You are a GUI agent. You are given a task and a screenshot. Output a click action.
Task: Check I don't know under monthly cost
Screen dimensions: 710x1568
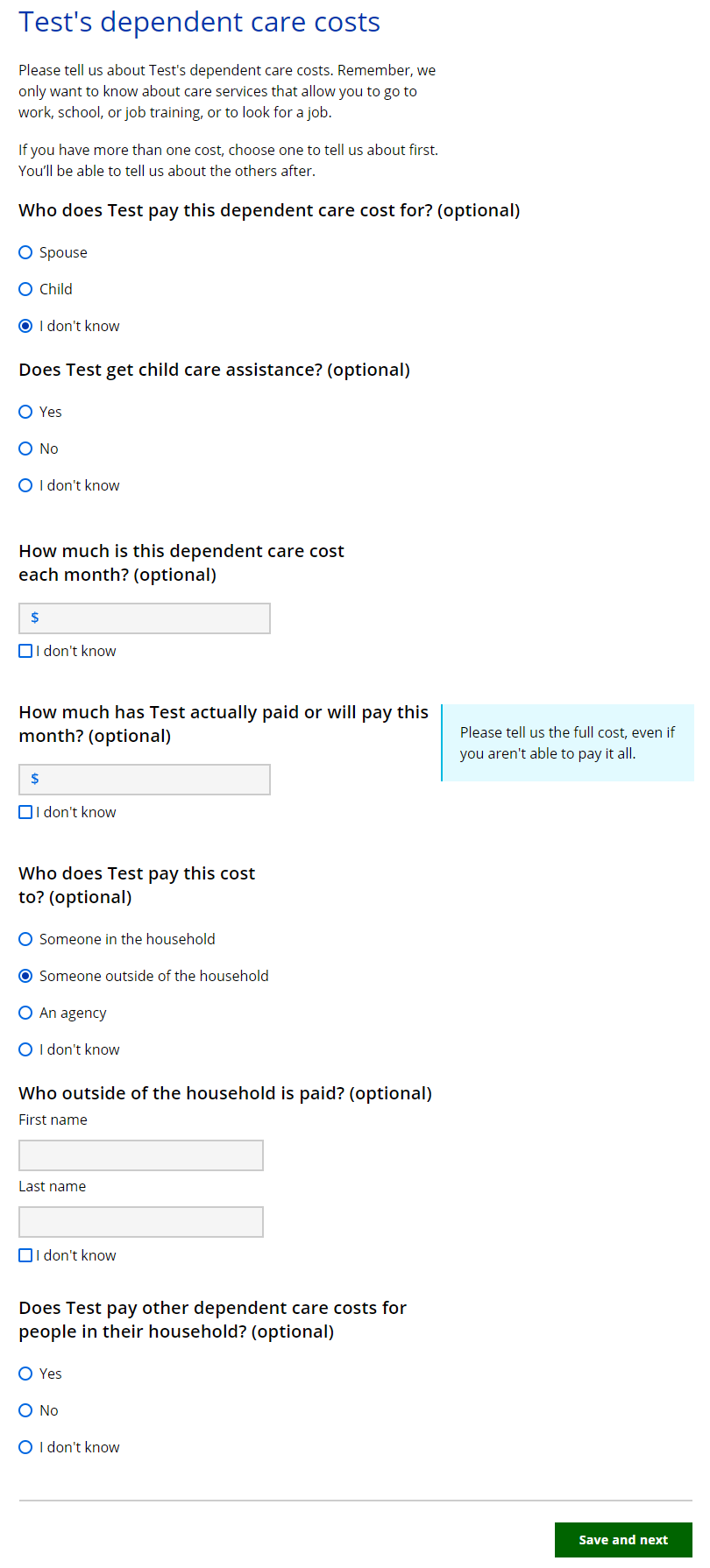pos(26,651)
